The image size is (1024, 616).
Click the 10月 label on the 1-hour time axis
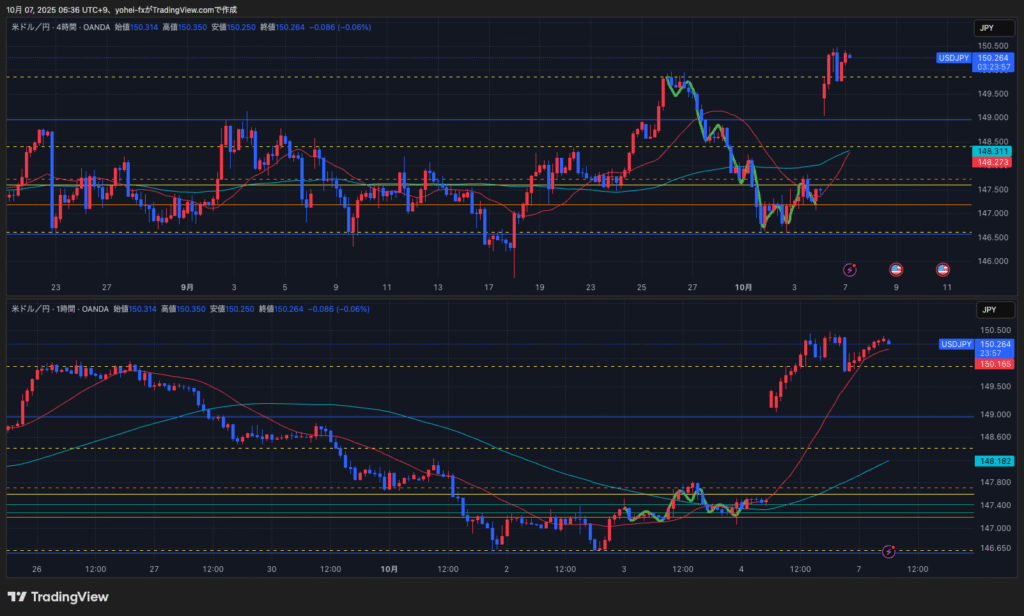click(x=390, y=569)
